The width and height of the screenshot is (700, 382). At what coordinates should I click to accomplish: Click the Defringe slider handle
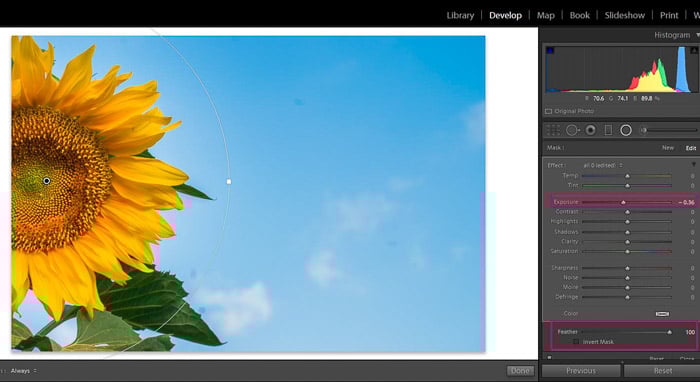[x=627, y=297]
